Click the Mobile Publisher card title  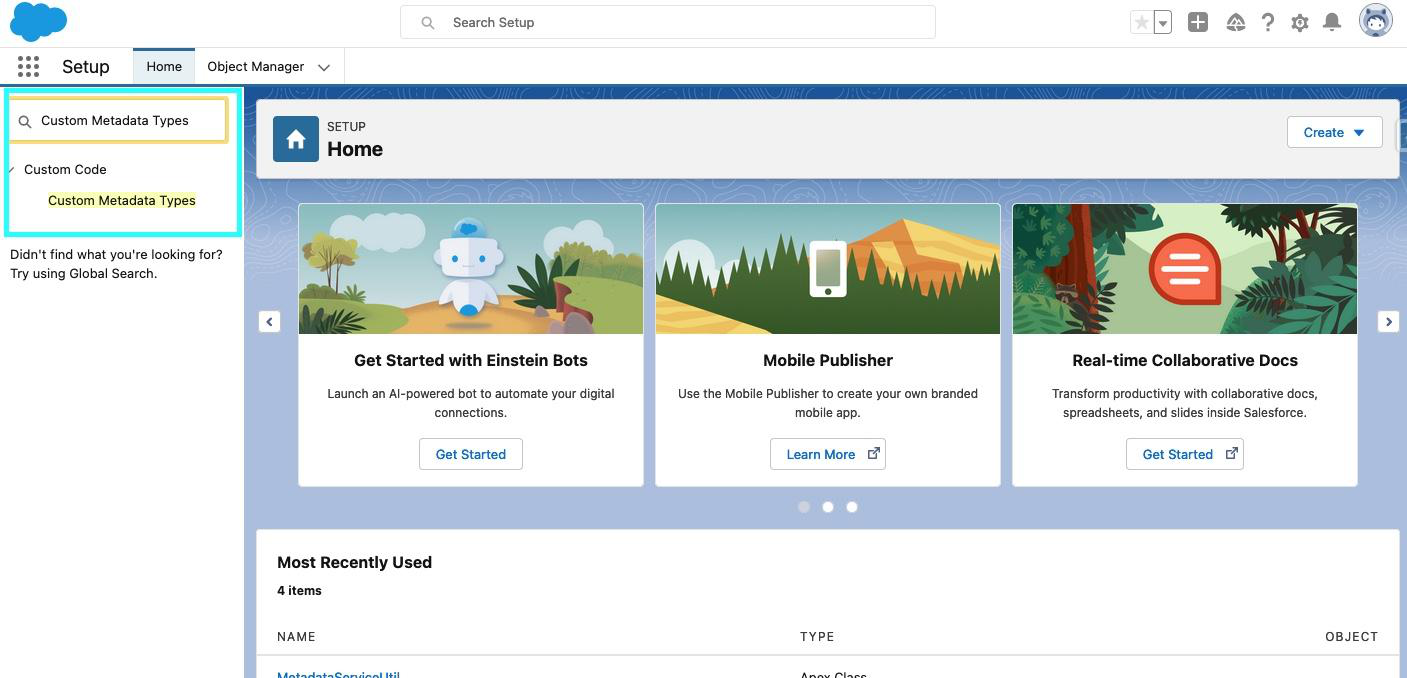coord(828,360)
